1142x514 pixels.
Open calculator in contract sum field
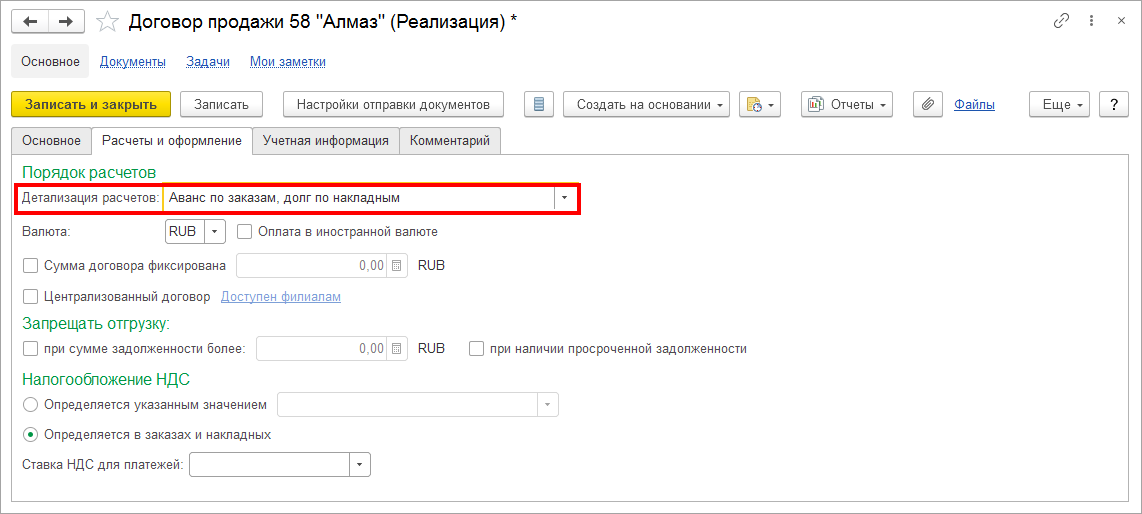click(398, 266)
